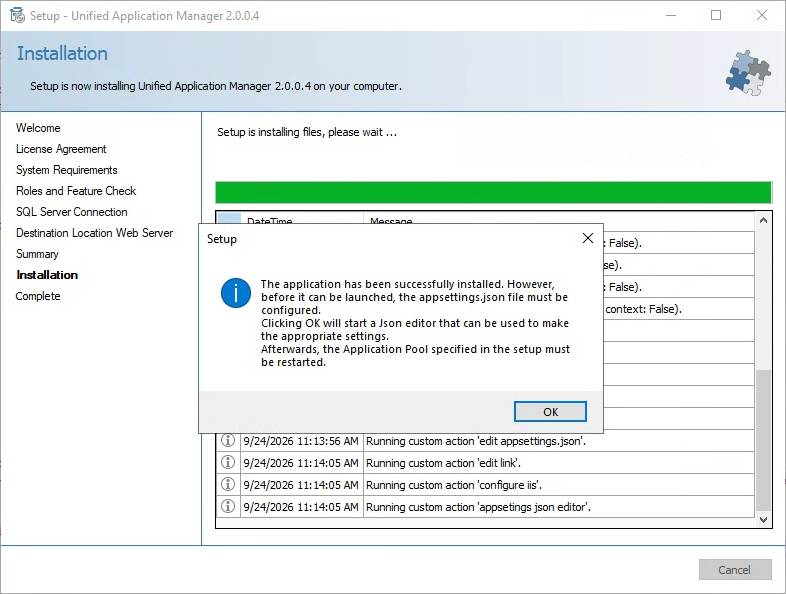
Task: Click the green installation progress bar
Action: [493, 192]
